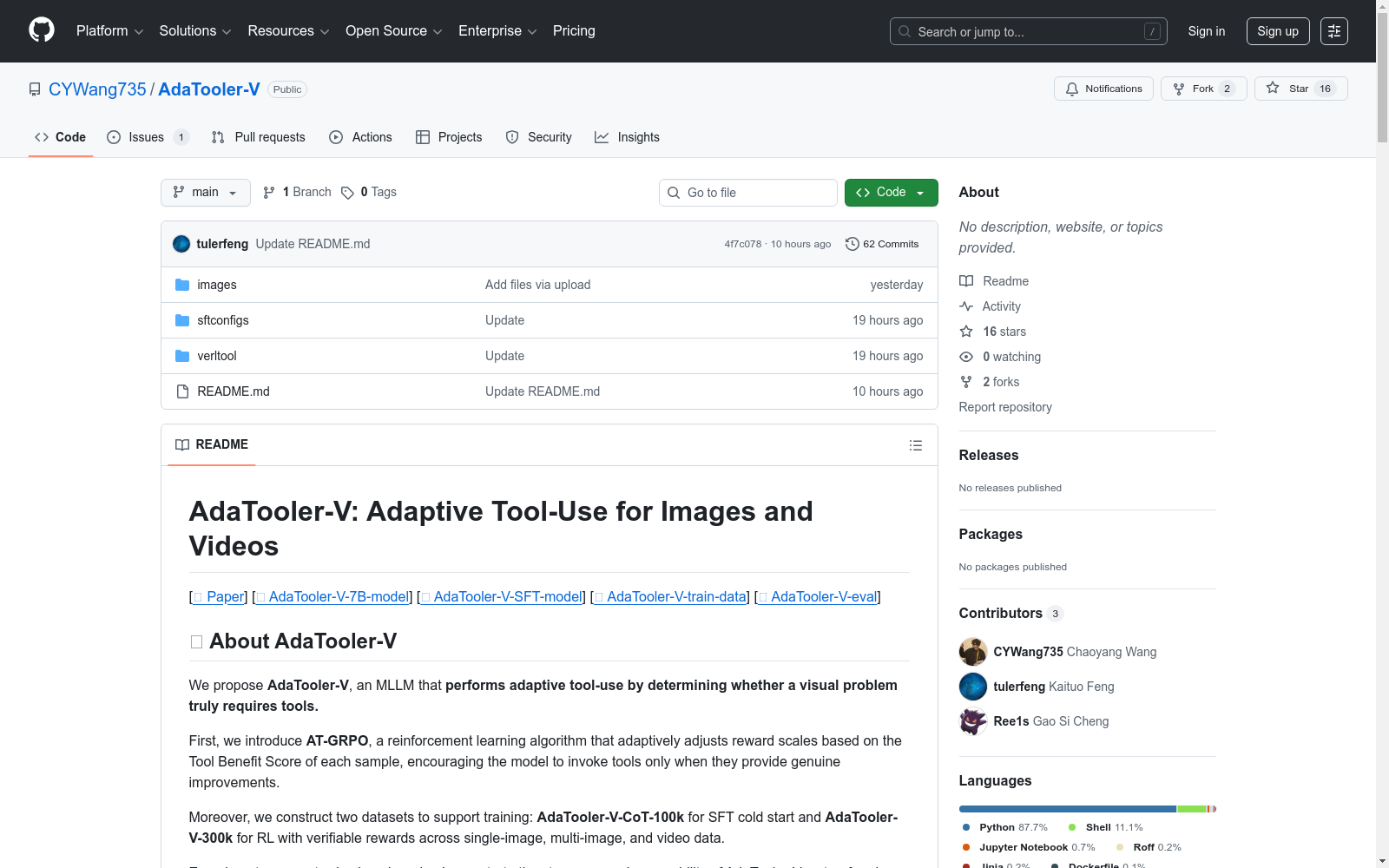This screenshot has height=868, width=1389.
Task: Switch to the Pull requests tab
Action: [x=259, y=137]
